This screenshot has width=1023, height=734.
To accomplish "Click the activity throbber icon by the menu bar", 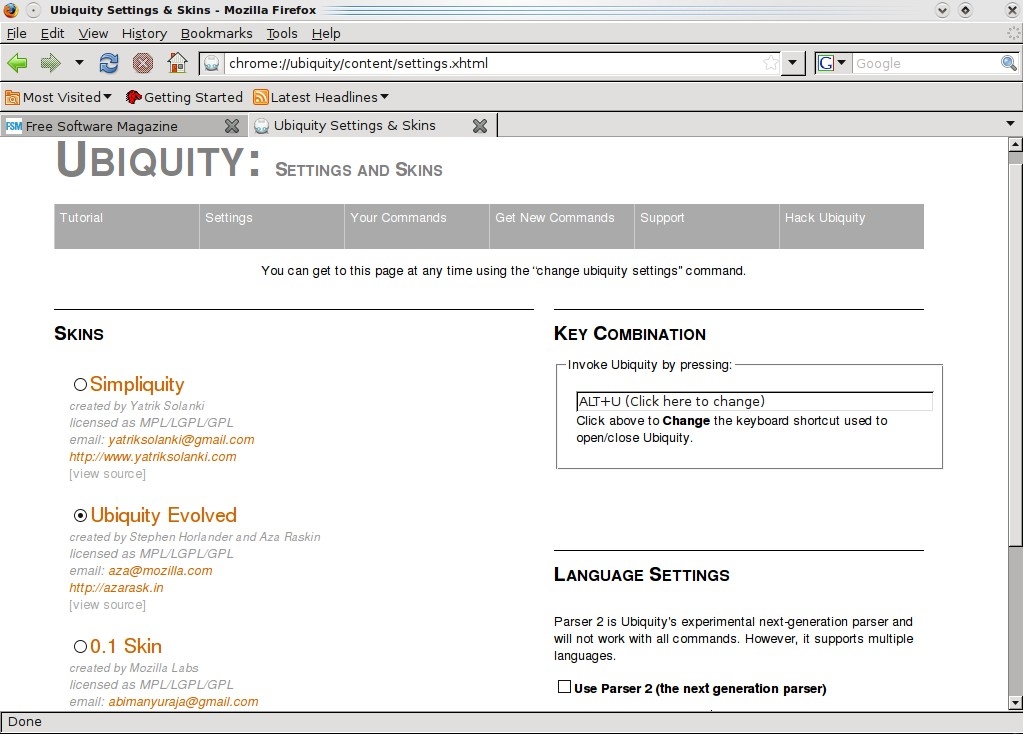I will pyautogui.click(x=1014, y=33).
